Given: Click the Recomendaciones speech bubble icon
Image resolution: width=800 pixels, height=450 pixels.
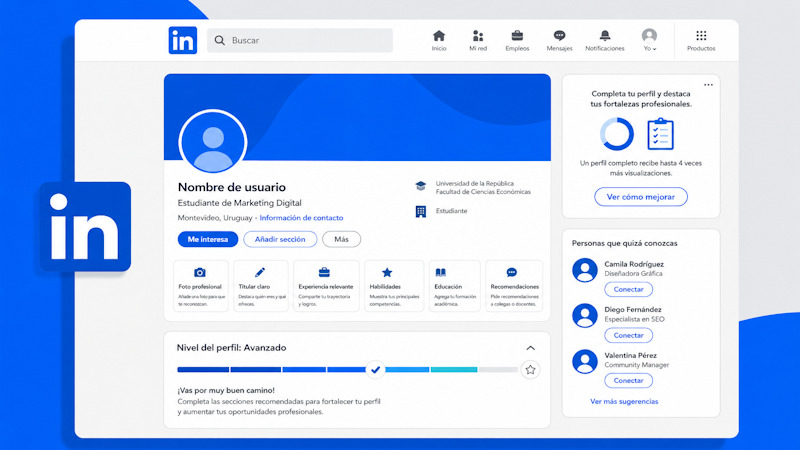Looking at the screenshot, I should (x=511, y=272).
